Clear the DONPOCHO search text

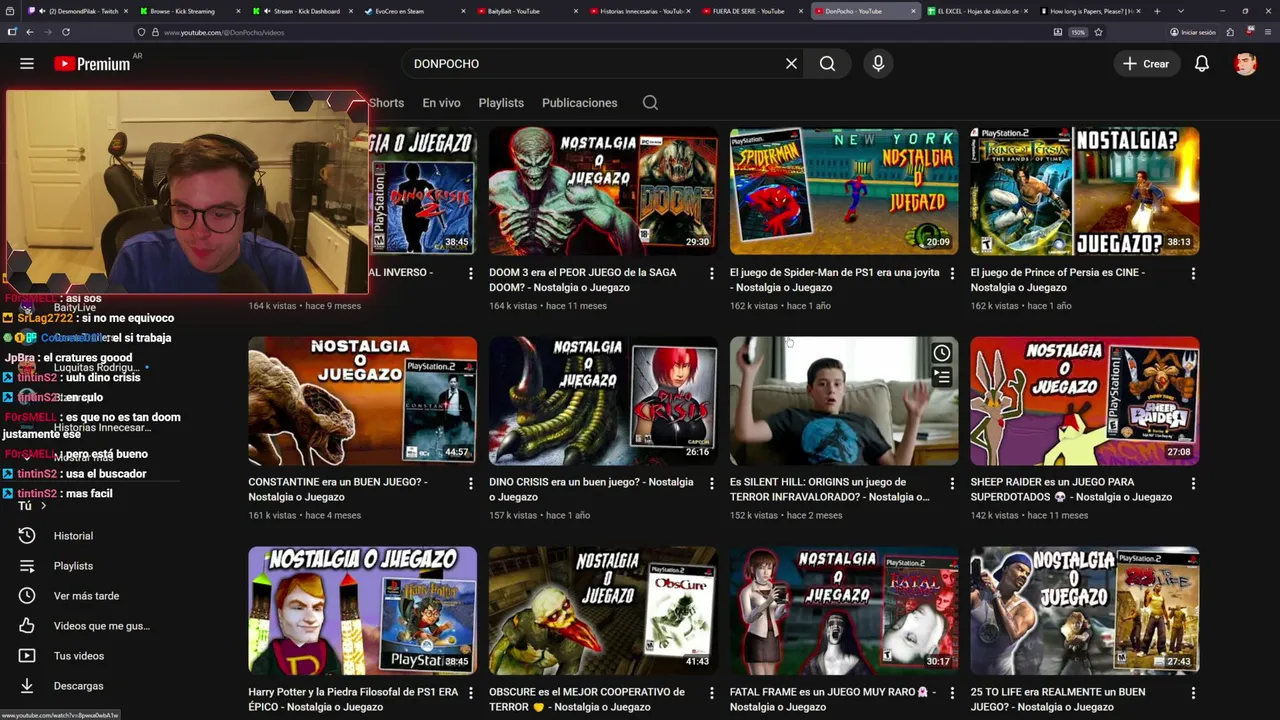coord(791,63)
